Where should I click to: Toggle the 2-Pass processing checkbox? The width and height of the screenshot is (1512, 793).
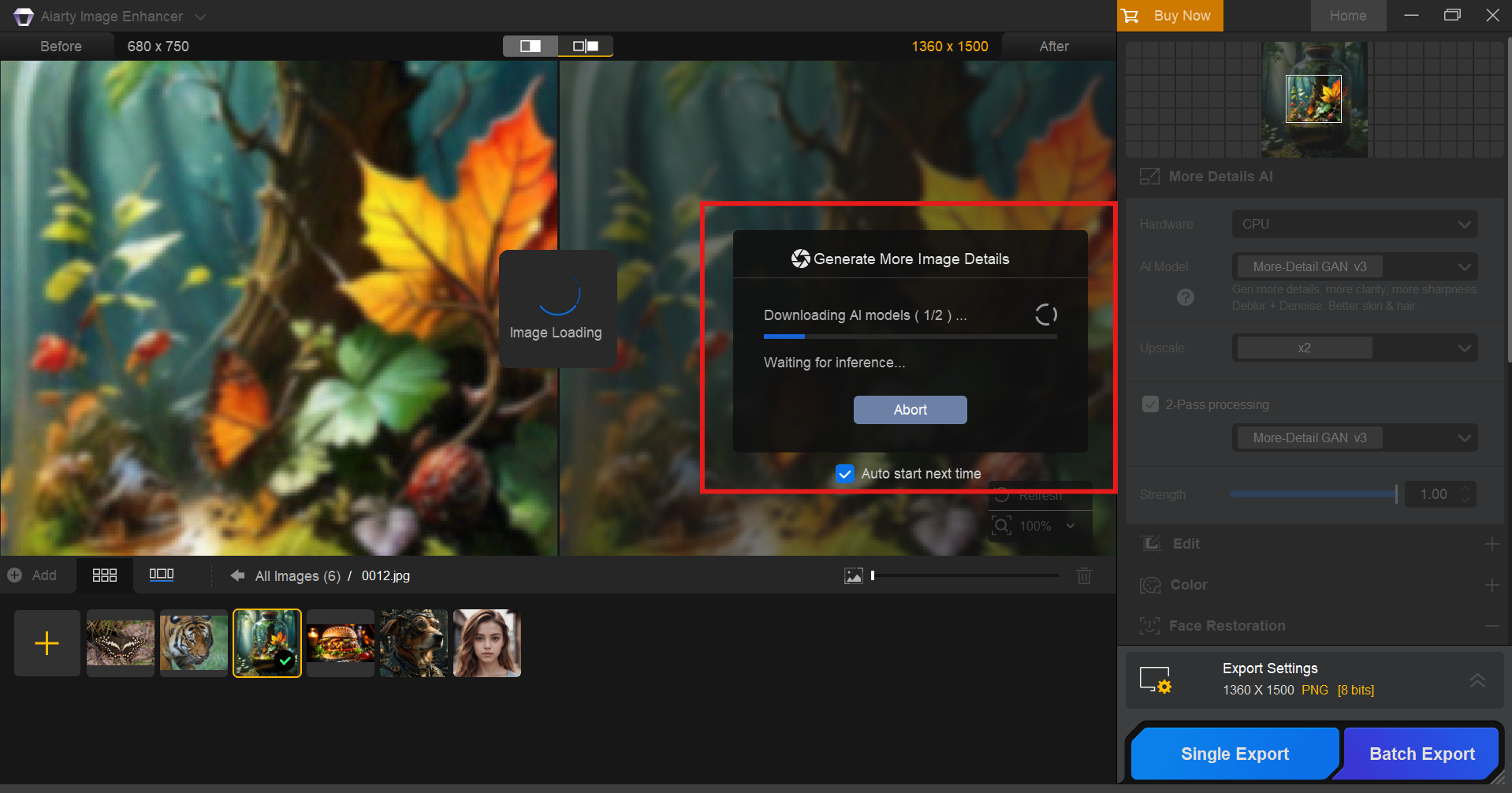coord(1151,404)
